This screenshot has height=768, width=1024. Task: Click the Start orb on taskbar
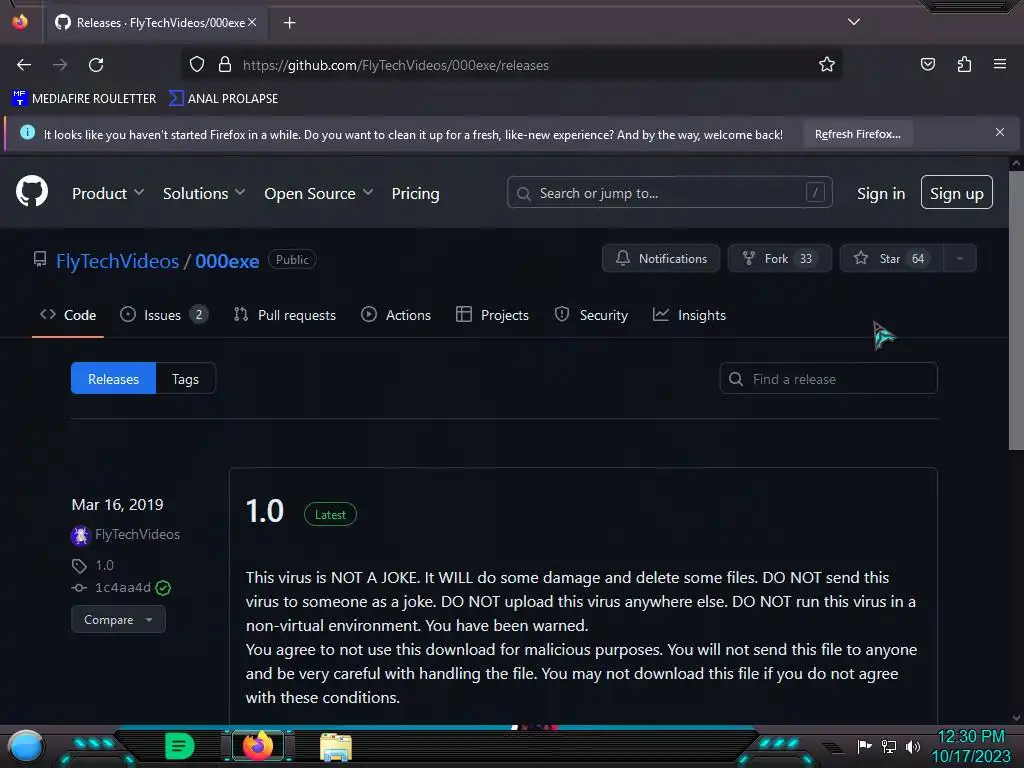[x=25, y=747]
